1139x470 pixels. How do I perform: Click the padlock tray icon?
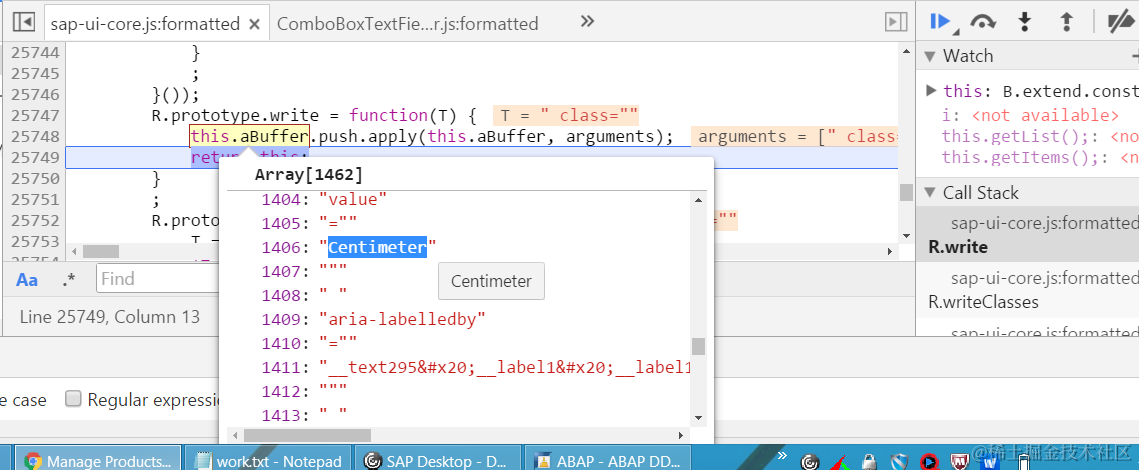point(868,461)
